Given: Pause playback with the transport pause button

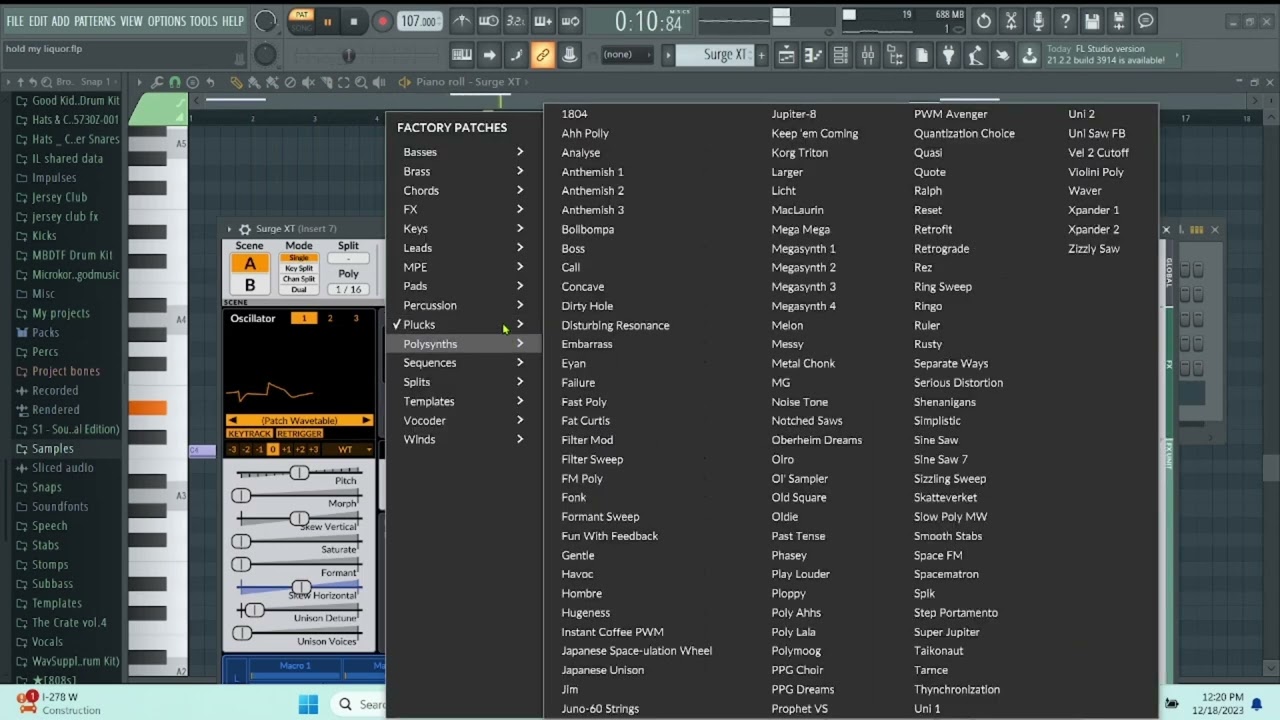Looking at the screenshot, I should [327, 21].
